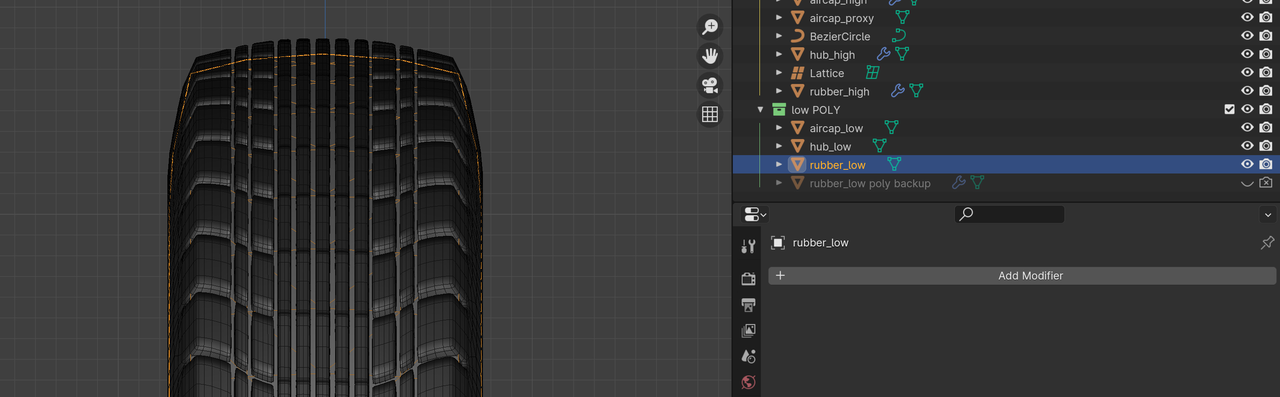Click the mesh data icon of aircap_low
This screenshot has height=397, width=1280.
coord(891,128)
